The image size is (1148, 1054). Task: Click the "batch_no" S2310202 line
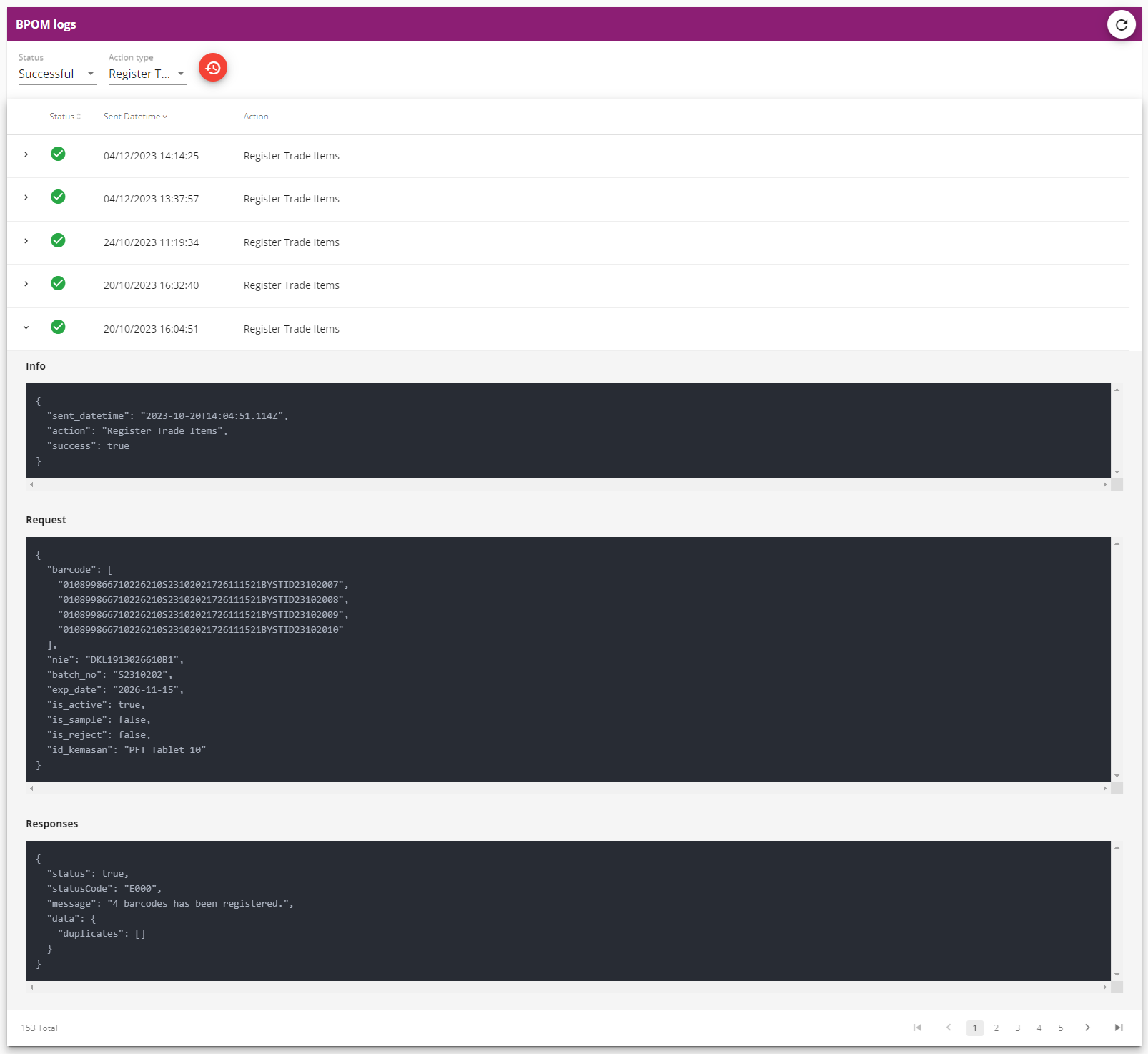pos(109,675)
